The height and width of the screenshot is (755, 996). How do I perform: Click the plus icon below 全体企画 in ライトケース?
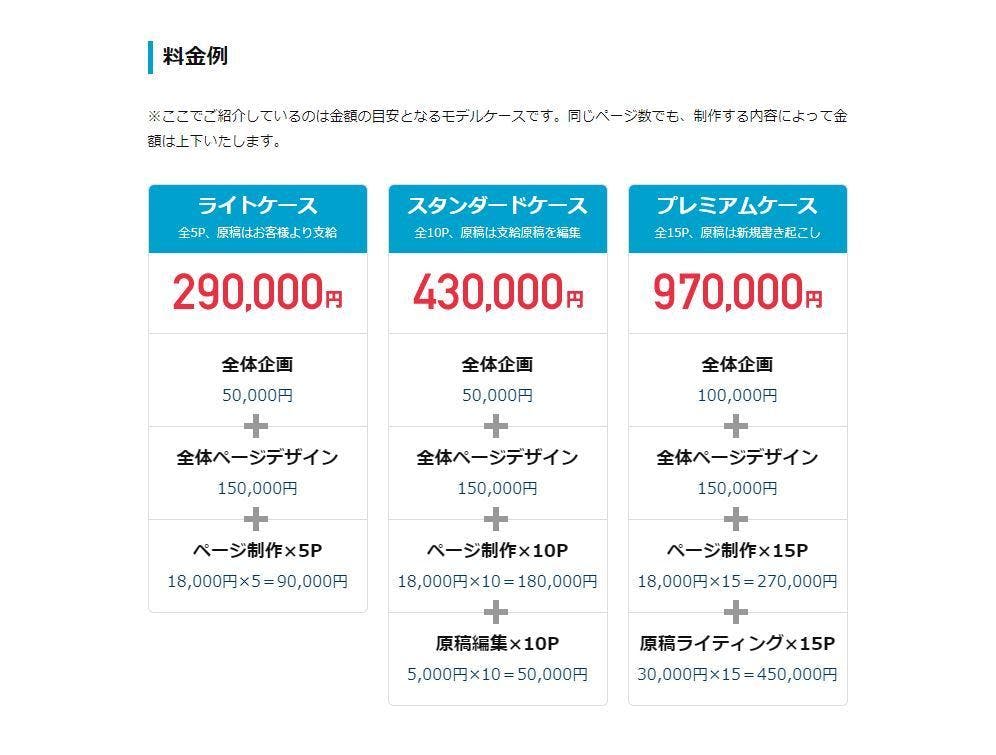[257, 426]
